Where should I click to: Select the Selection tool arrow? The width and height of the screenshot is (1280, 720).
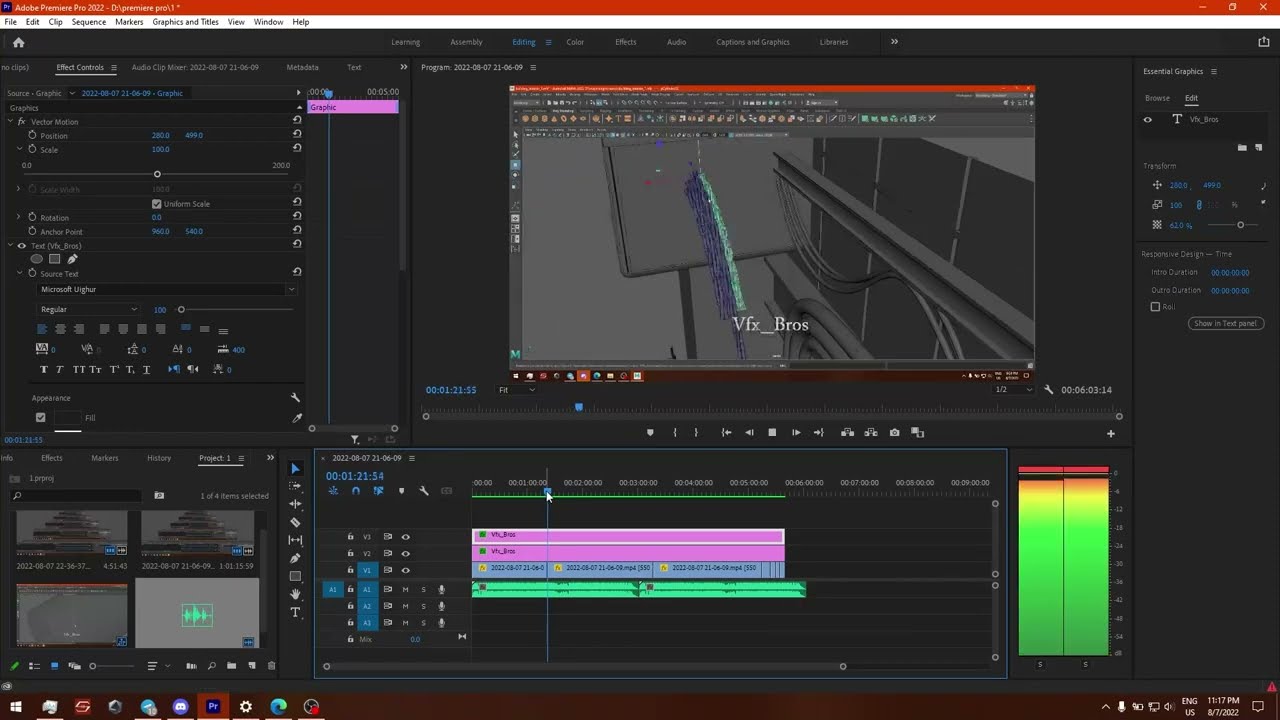(295, 468)
